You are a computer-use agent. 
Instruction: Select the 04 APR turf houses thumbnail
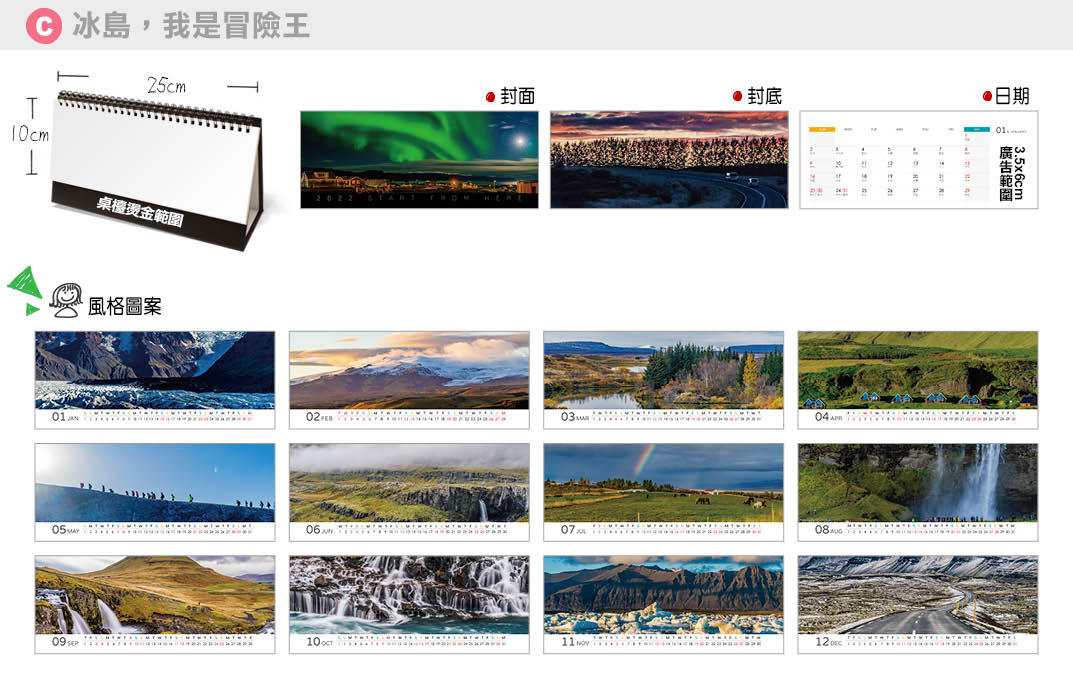917,379
